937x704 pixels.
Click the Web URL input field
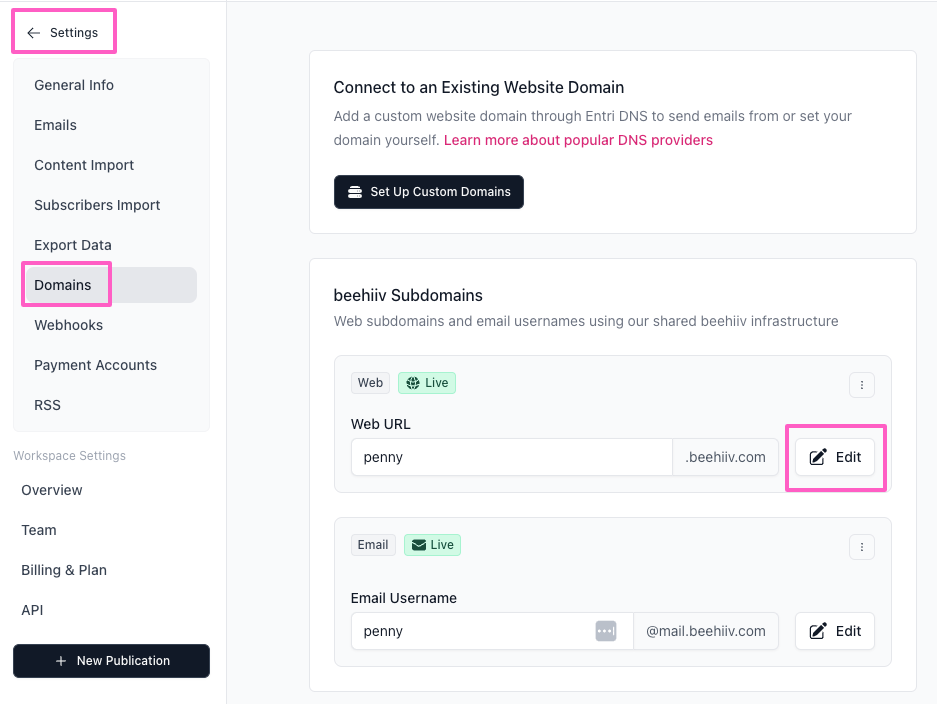pyautogui.click(x=510, y=457)
